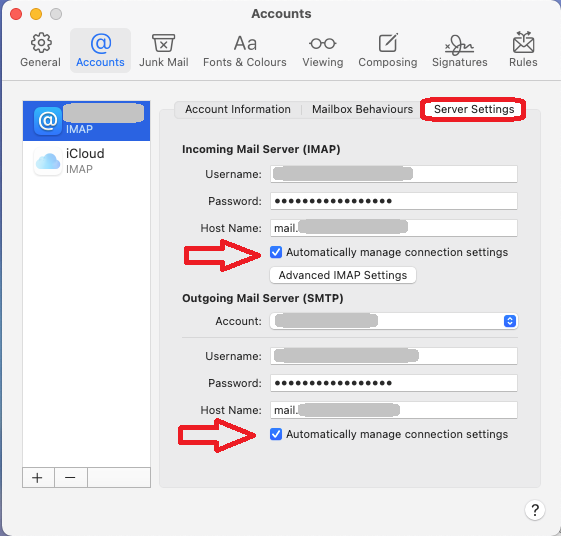
Task: Open Advanced IMAP Settings
Action: point(343,275)
